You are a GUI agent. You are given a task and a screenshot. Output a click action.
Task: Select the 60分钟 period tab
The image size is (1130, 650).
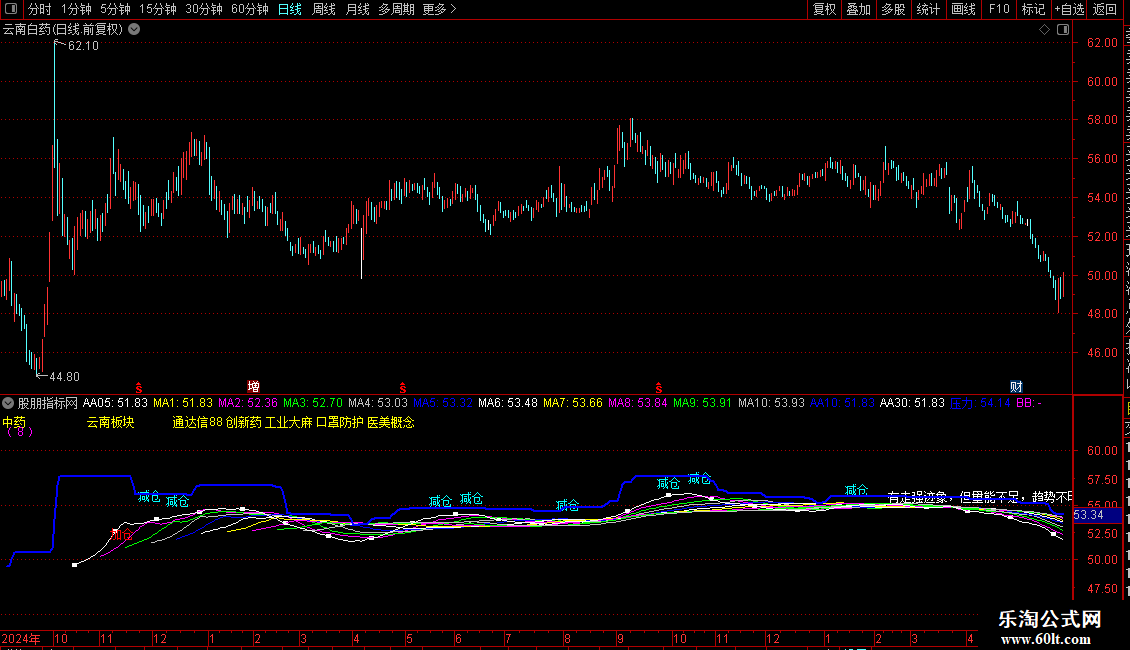pos(250,9)
